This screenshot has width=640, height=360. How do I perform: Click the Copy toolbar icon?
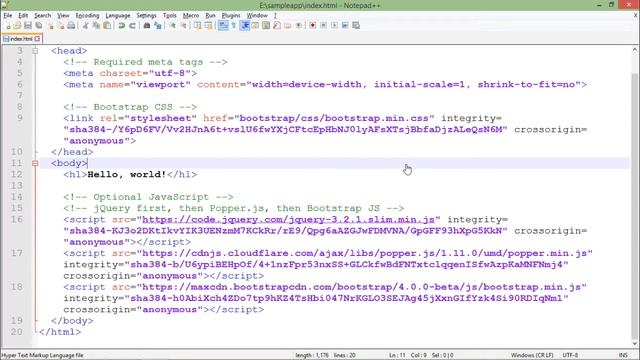click(x=96, y=25)
